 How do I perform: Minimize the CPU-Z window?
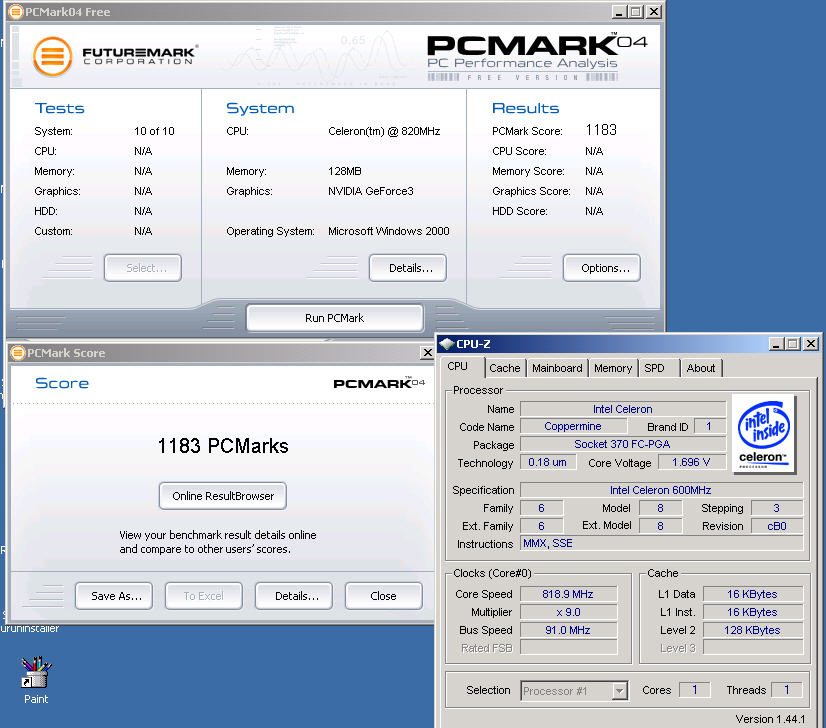[775, 344]
